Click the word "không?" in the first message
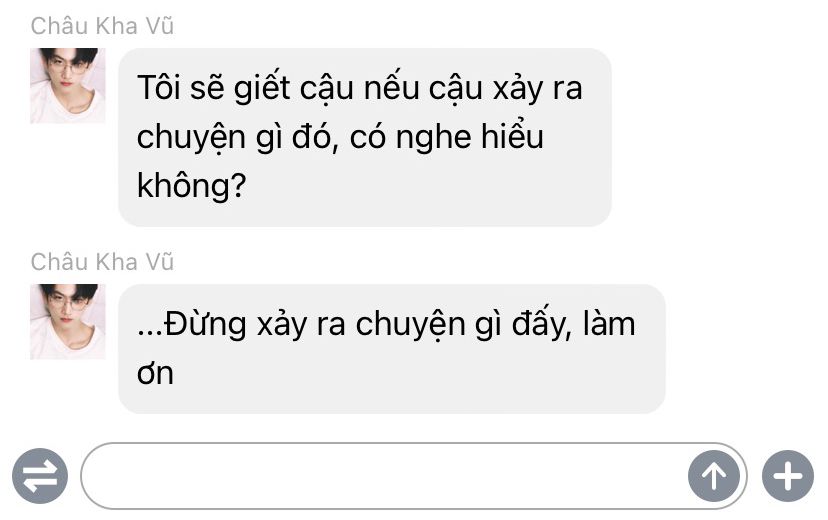828x520 pixels. [x=192, y=186]
